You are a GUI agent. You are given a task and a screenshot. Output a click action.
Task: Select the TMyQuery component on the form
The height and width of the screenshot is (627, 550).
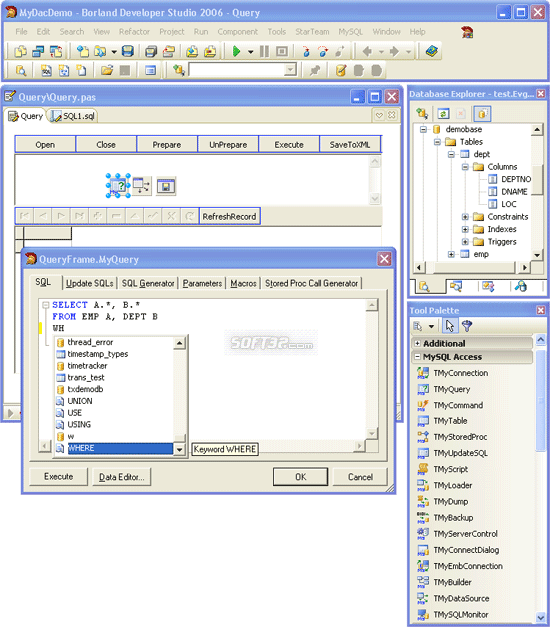[x=118, y=186]
